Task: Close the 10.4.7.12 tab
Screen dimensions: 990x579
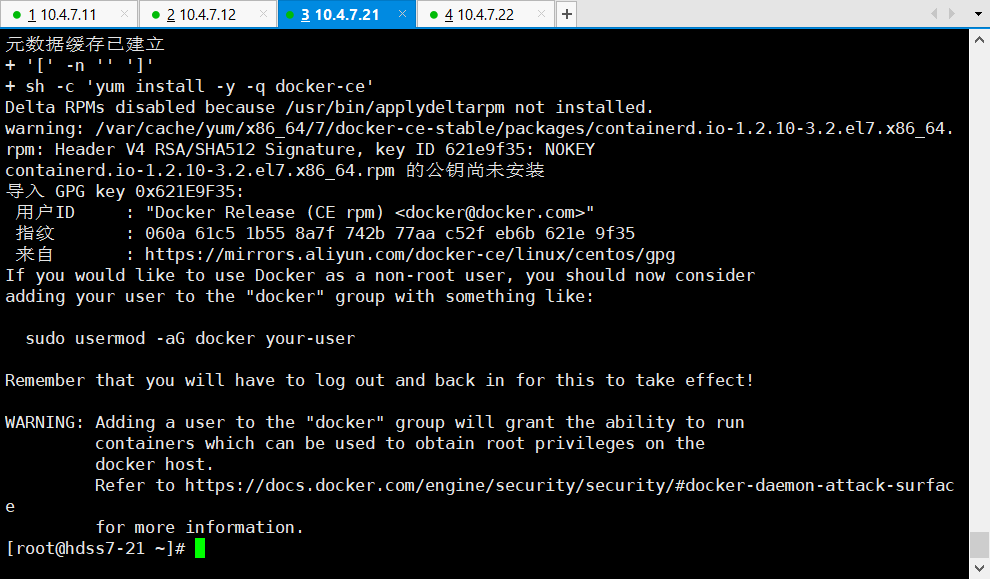Action: (x=263, y=15)
